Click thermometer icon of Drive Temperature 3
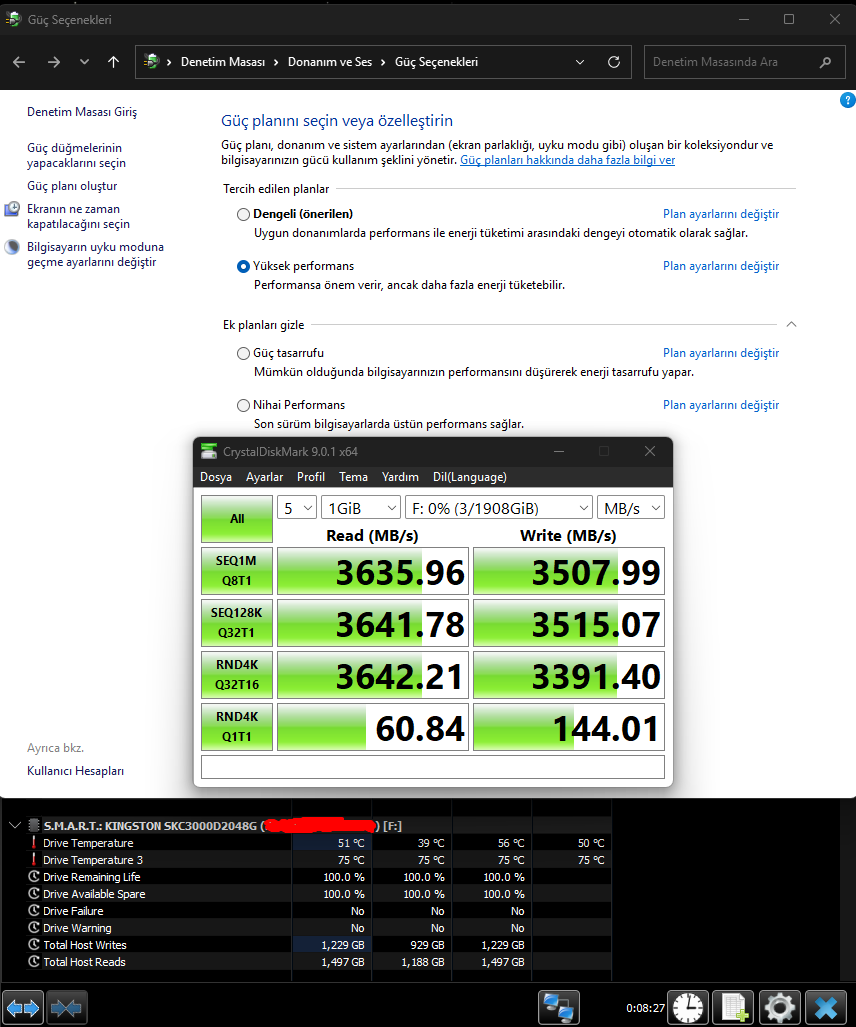This screenshot has width=856, height=1027. click(34, 859)
